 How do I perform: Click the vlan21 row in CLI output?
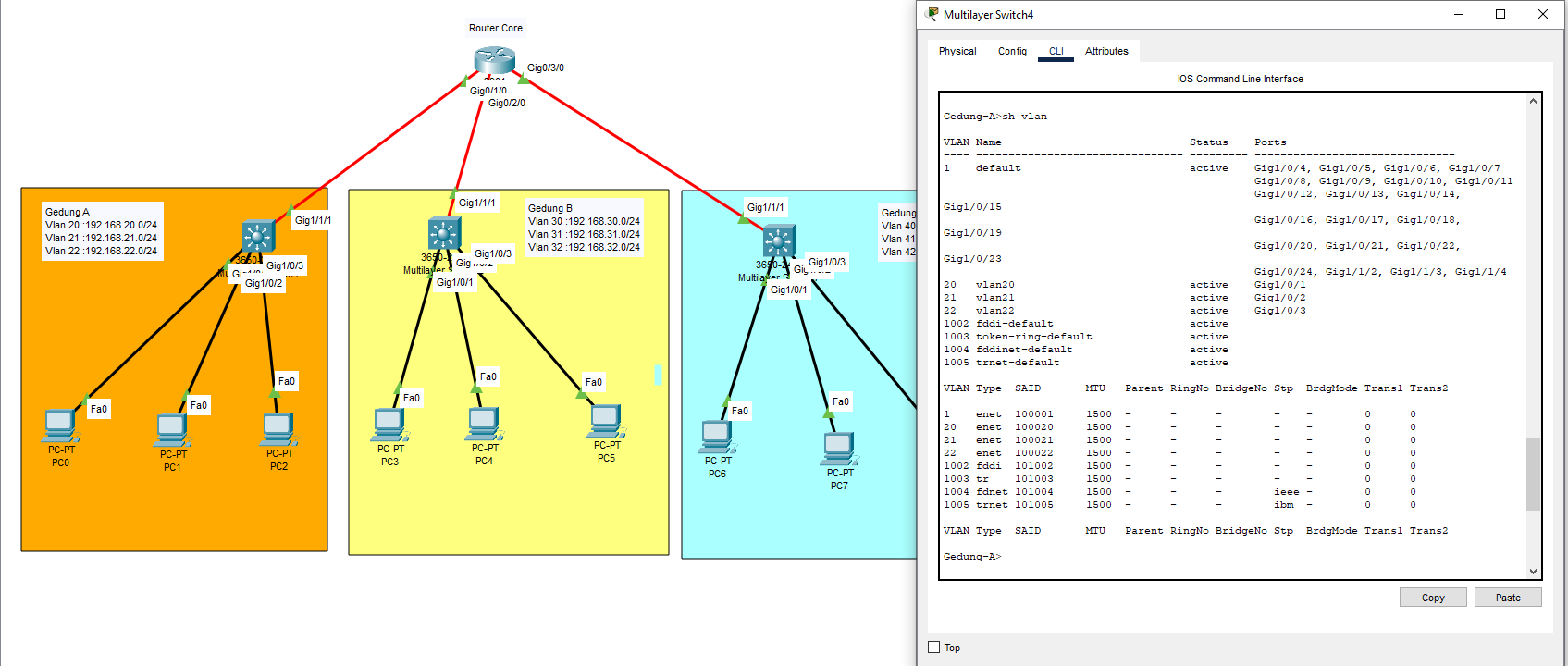1125,298
